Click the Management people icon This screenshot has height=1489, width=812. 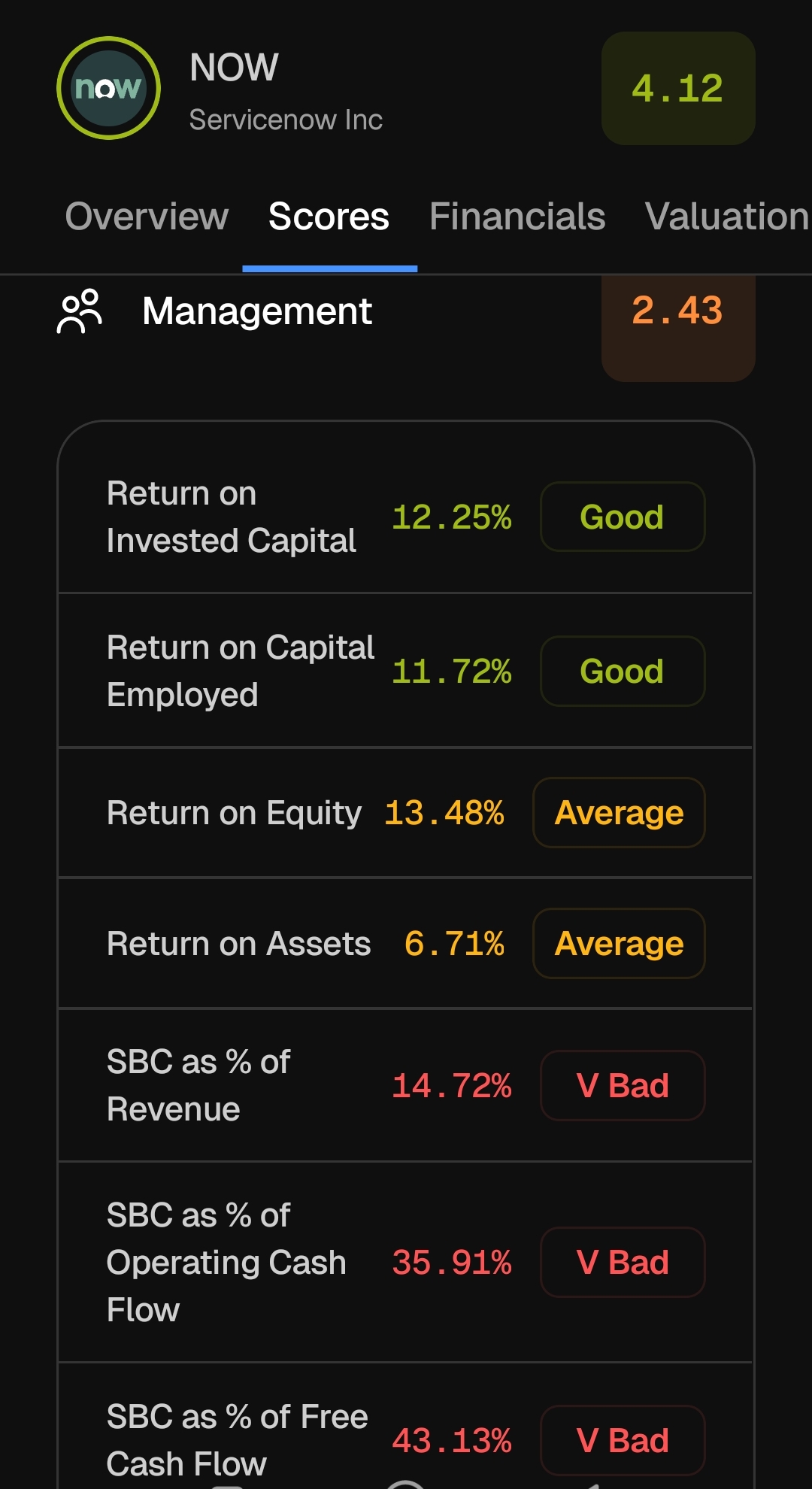click(x=80, y=311)
